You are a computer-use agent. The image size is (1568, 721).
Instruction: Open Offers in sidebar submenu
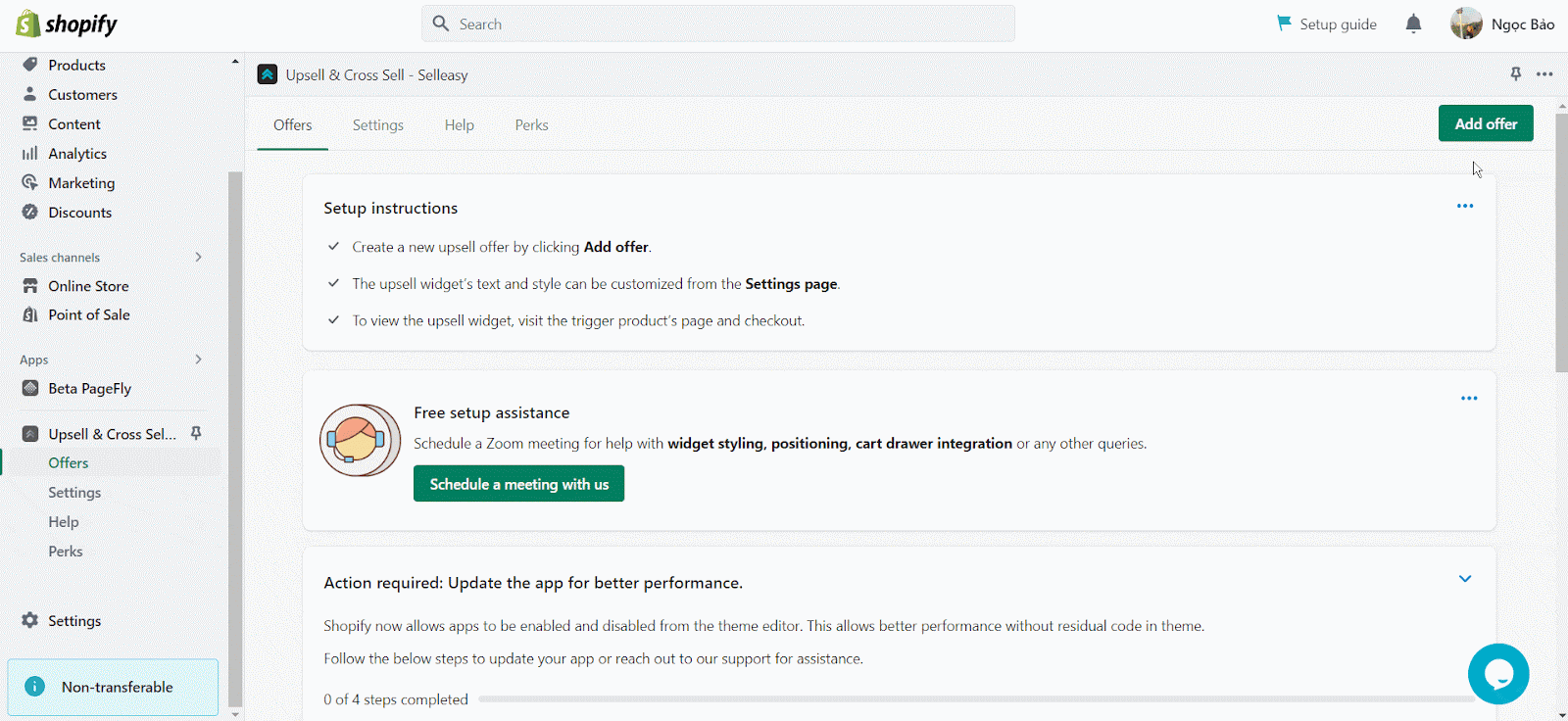69,462
